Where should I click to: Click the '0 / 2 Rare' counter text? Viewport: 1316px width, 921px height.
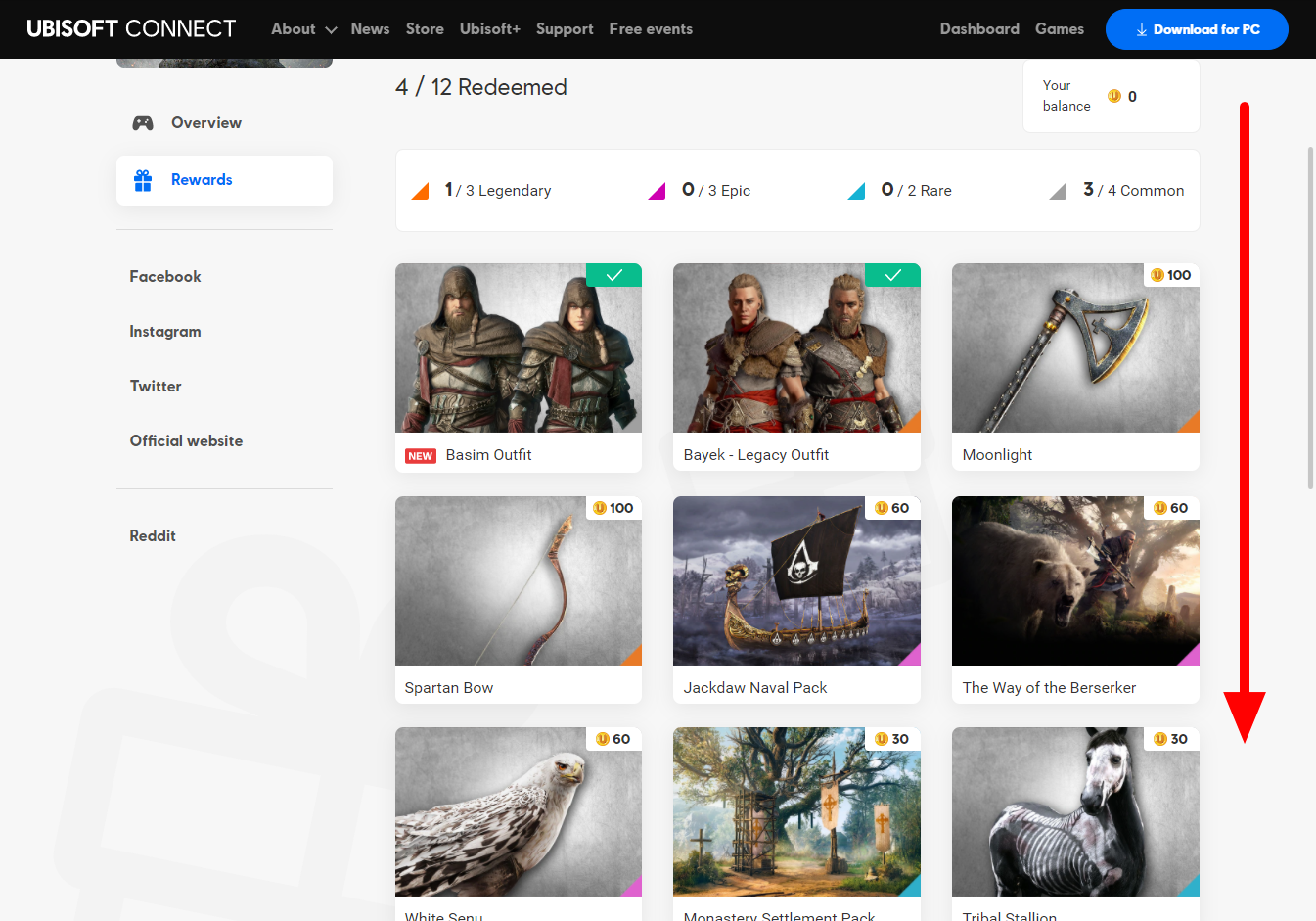tap(917, 190)
